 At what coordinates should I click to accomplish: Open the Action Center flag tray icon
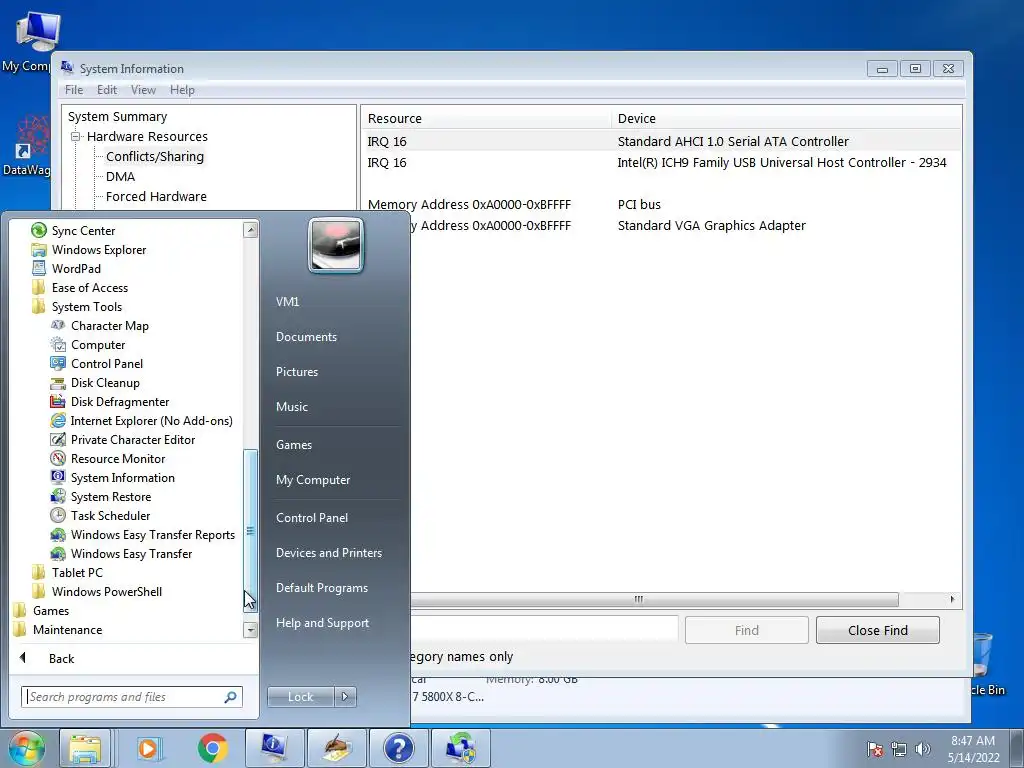point(875,749)
